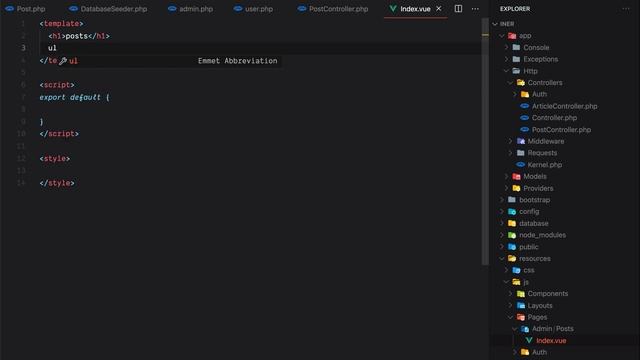
Task: Open Index.vue in the Explorer tree
Action: point(551,340)
